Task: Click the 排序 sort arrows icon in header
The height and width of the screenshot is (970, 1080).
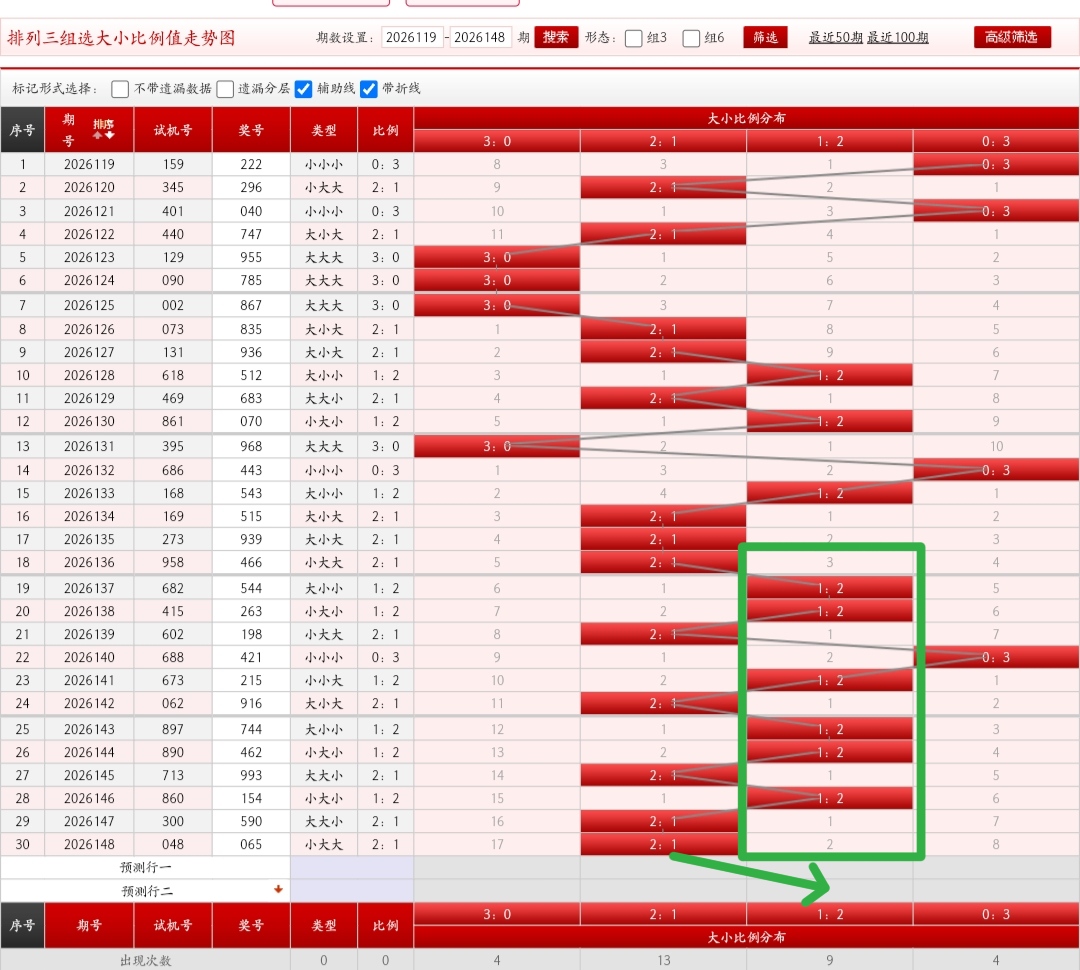Action: pos(103,130)
